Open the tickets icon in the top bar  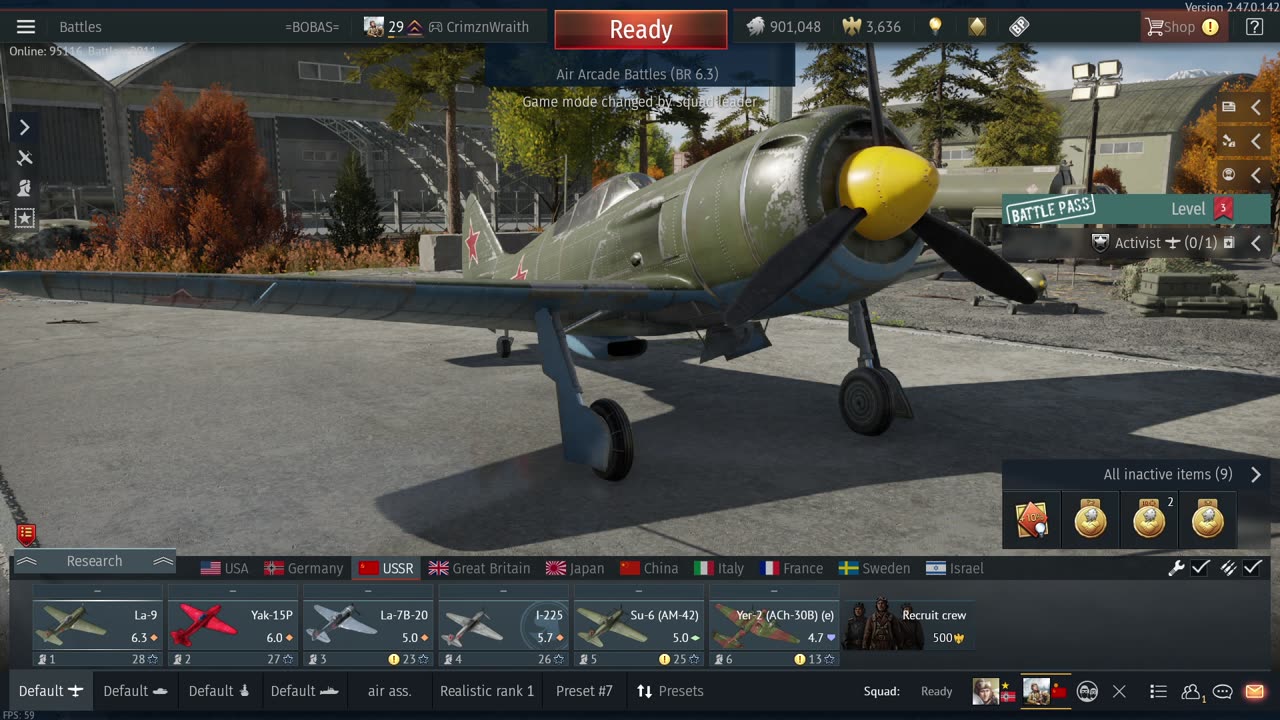point(1019,27)
